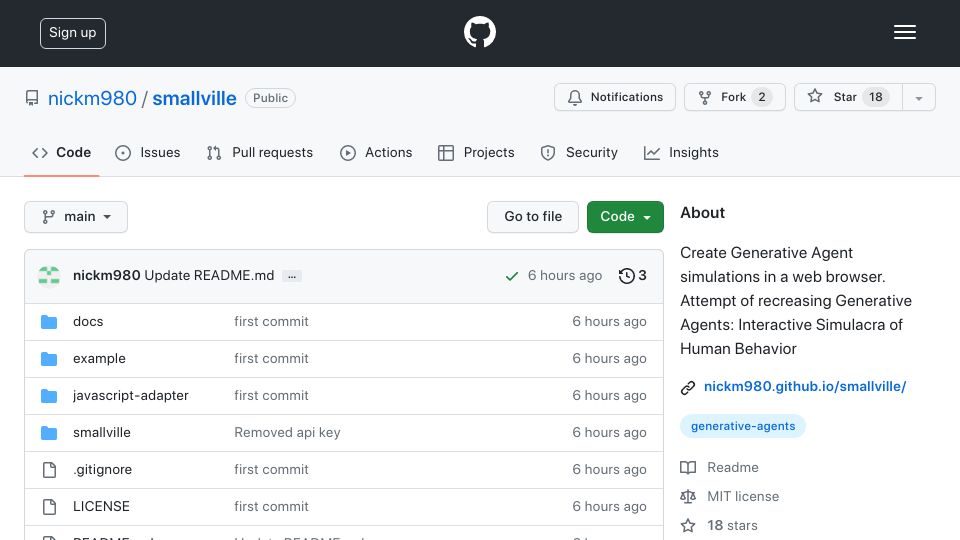
Task: Click the Public visibility badge
Action: coord(270,98)
